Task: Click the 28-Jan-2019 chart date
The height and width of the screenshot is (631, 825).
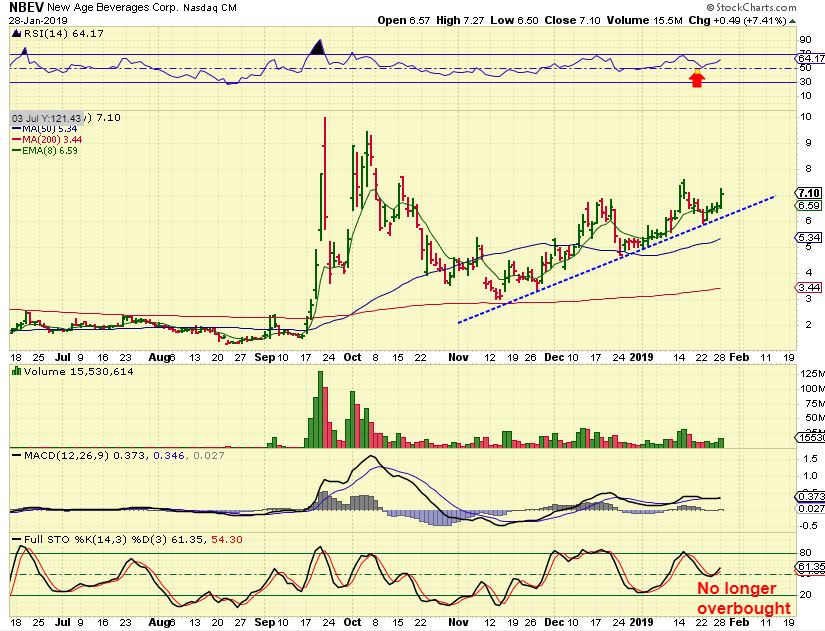Action: (38, 21)
